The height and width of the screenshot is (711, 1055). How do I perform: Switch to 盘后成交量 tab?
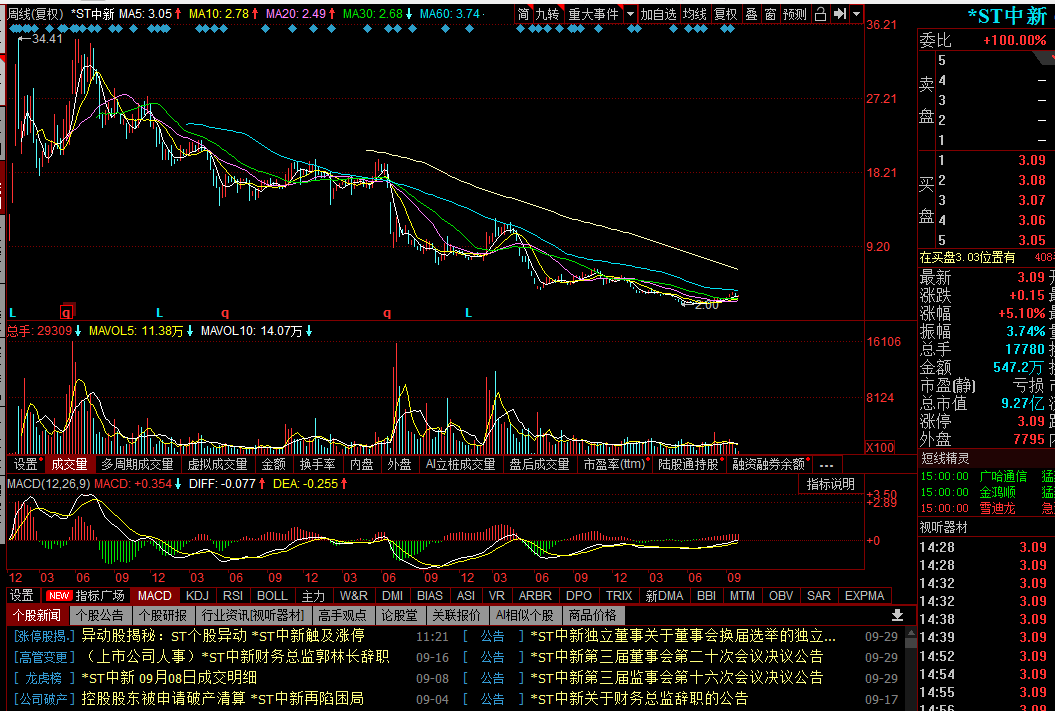[539, 464]
